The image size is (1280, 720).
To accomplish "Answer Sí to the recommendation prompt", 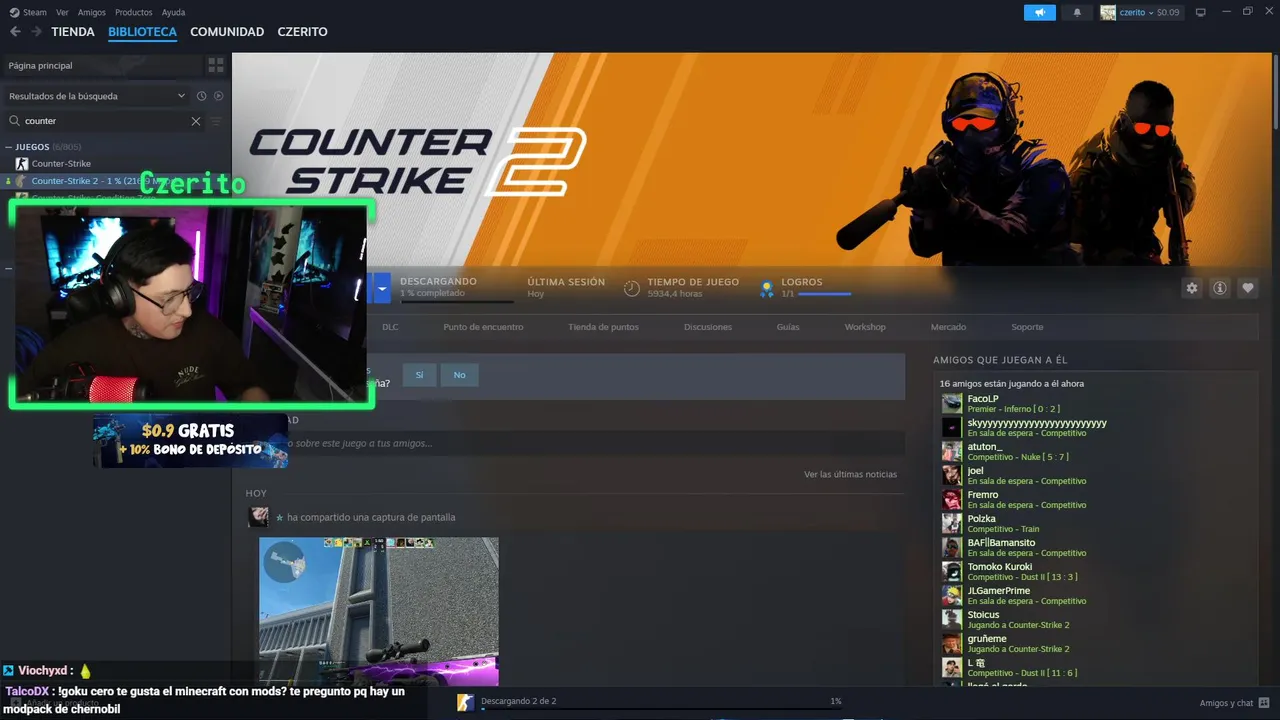I will pyautogui.click(x=419, y=375).
